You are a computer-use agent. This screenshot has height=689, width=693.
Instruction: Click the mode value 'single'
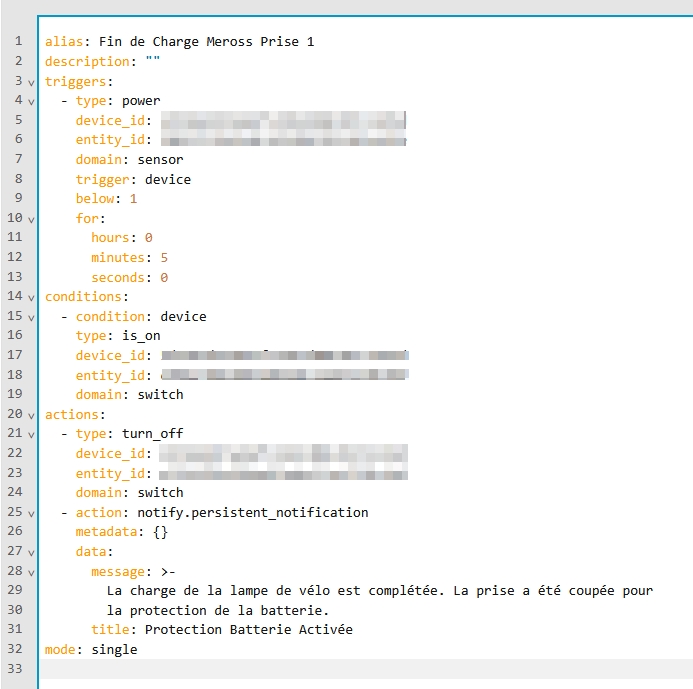click(114, 650)
